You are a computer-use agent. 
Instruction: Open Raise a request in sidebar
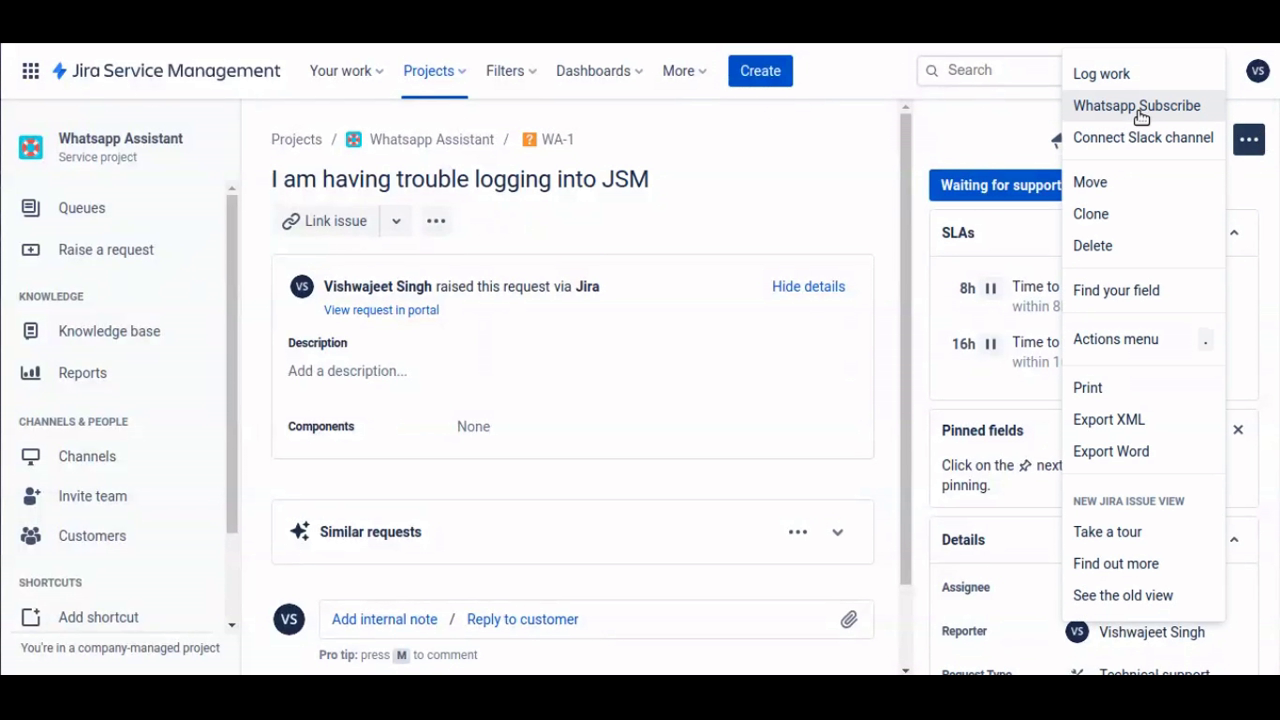tap(106, 250)
